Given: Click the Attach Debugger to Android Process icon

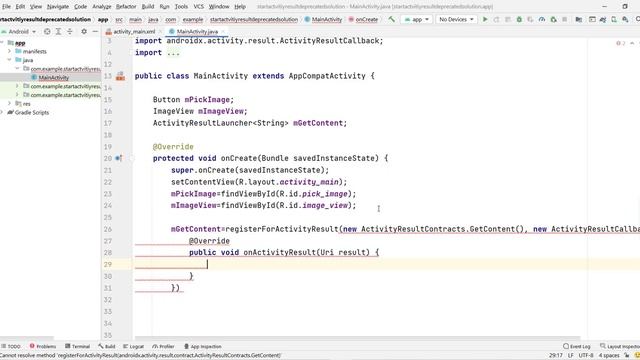Looking at the screenshot, I should pyautogui.click(x=553, y=19).
